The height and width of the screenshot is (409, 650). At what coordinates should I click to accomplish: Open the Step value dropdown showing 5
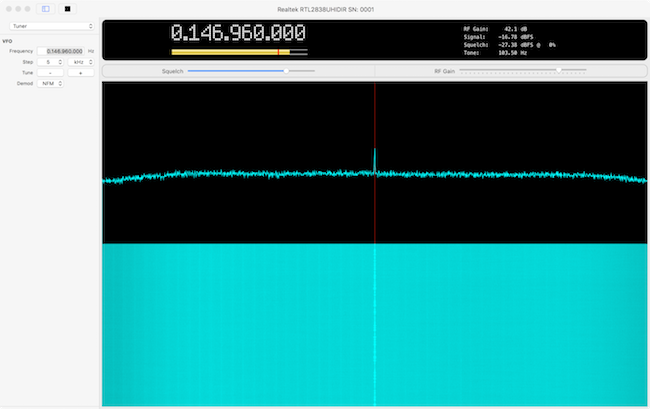pos(50,62)
